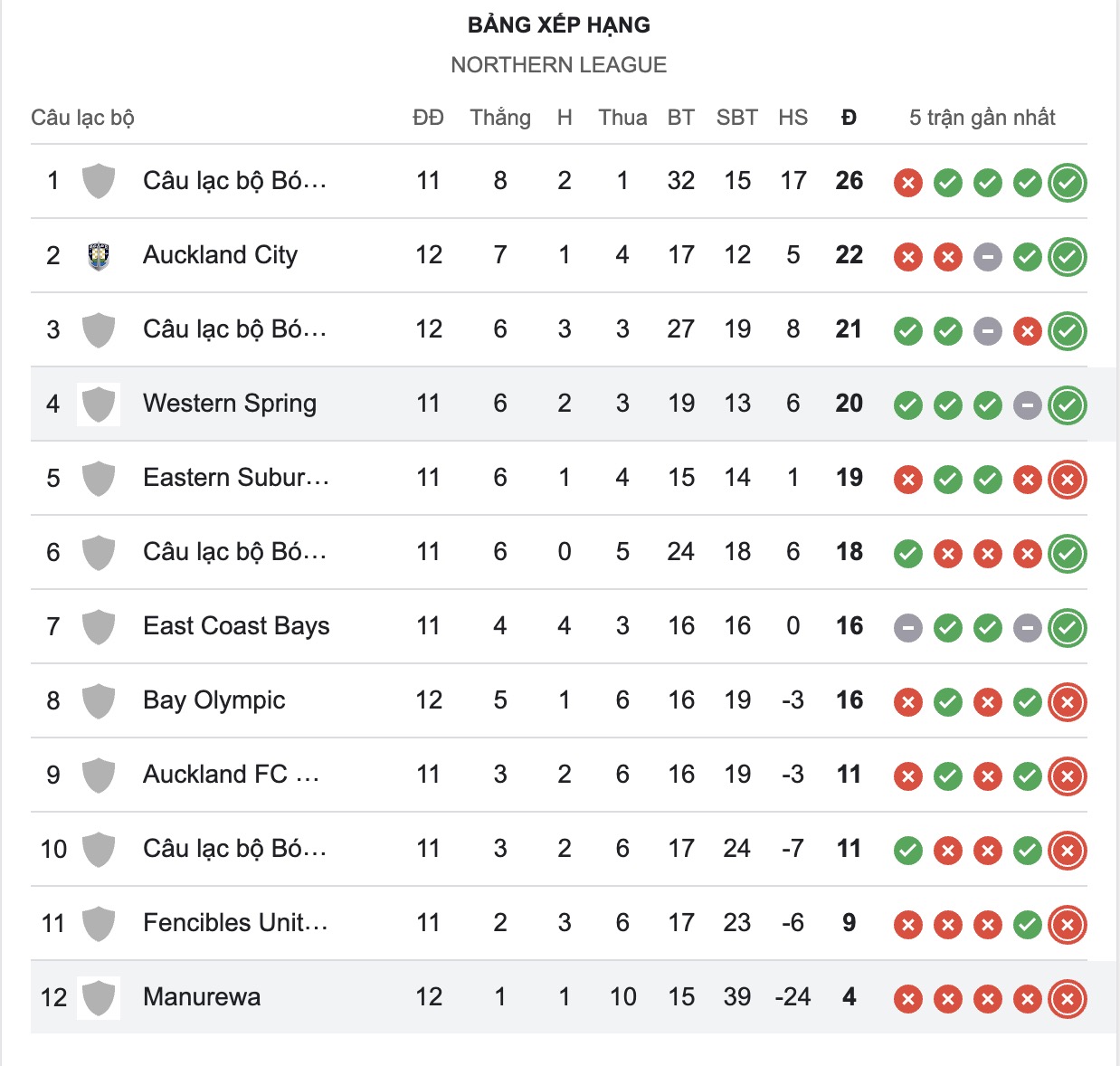1120x1066 pixels.
Task: Open the East Coast Bays team link
Action: (x=236, y=626)
